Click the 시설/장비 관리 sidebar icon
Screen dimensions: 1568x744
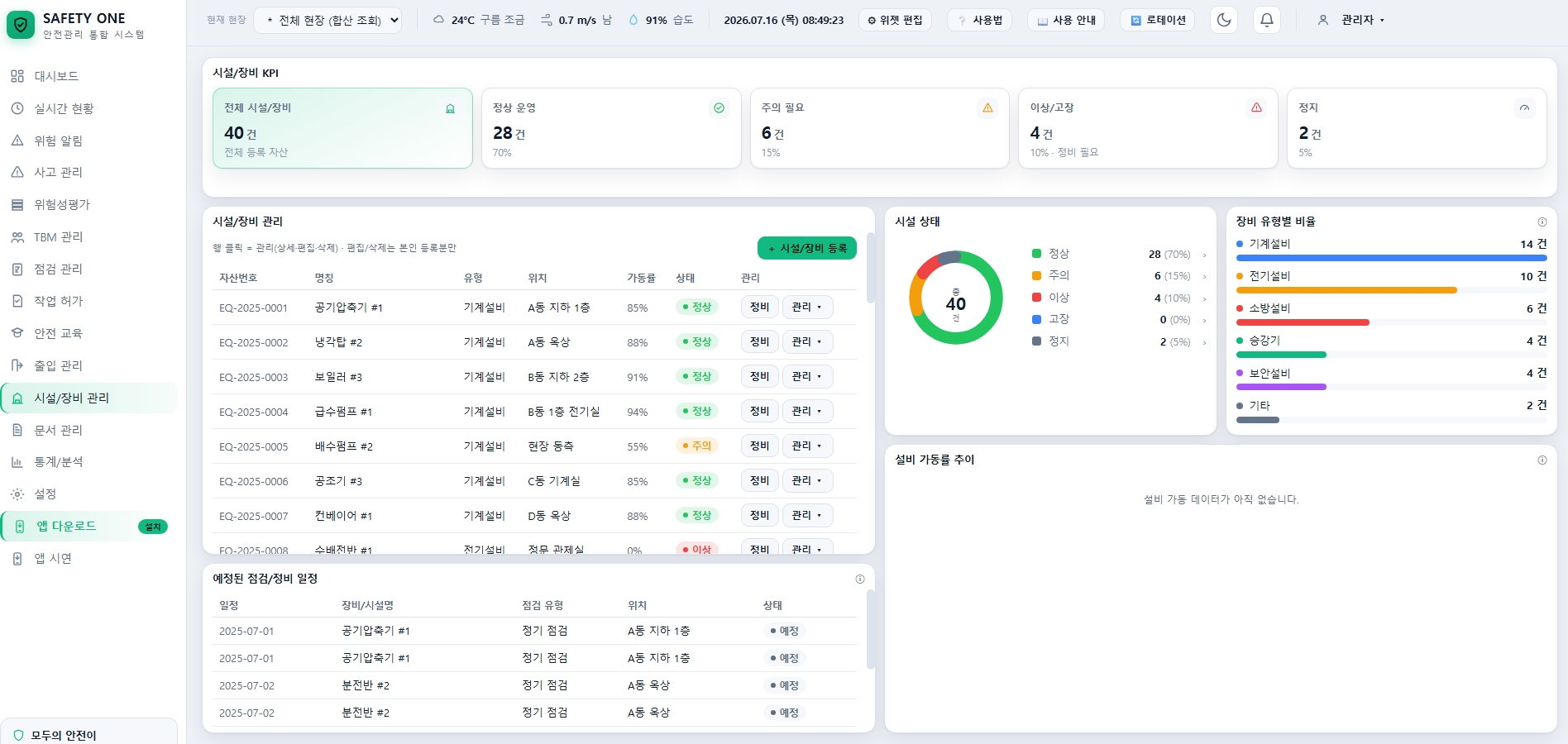[17, 398]
